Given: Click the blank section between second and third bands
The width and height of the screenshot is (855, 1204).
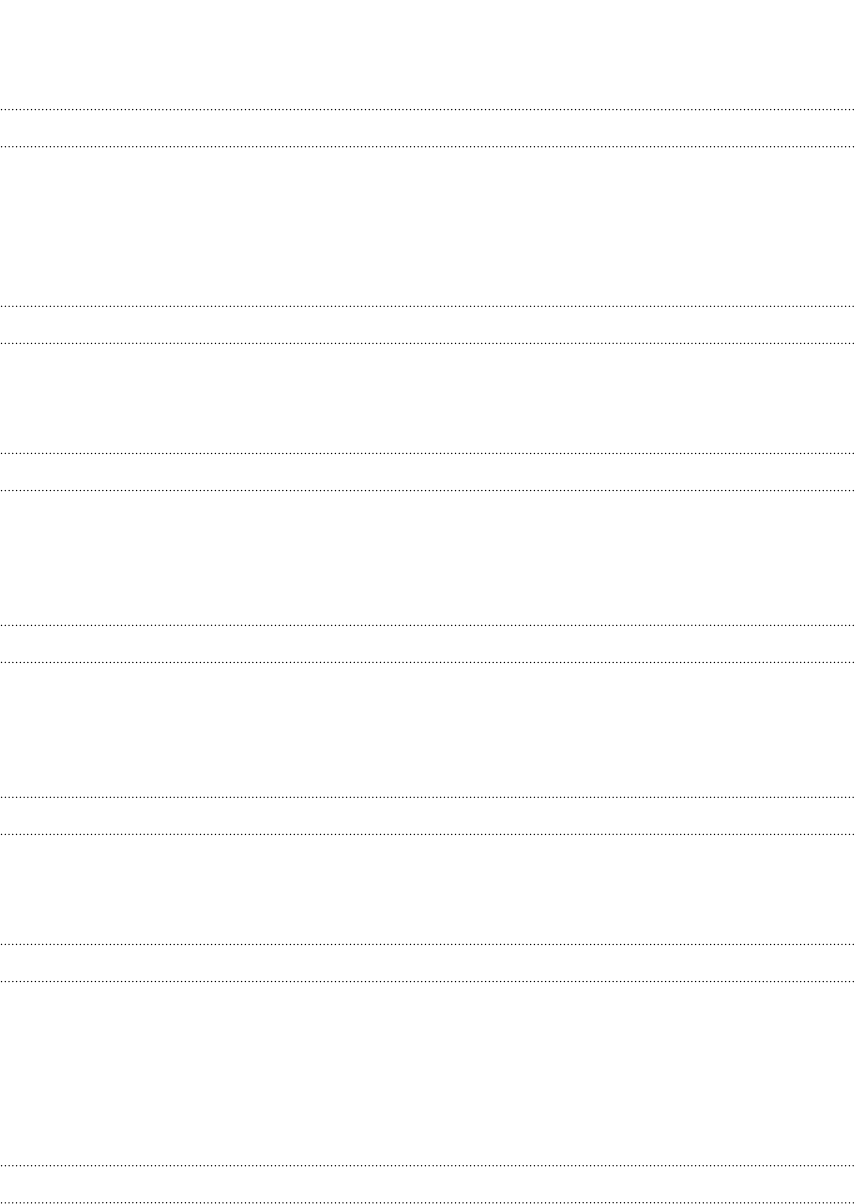Looking at the screenshot, I should (427, 398).
